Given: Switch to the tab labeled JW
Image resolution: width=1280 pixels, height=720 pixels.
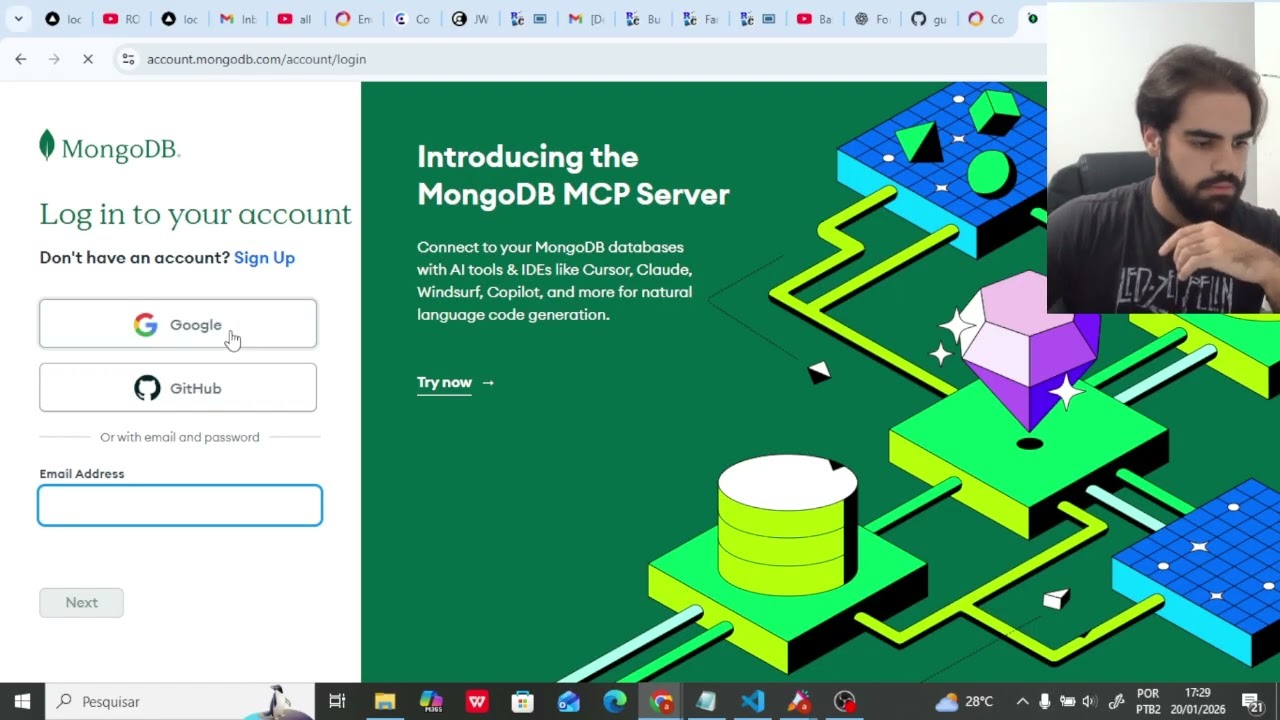Looking at the screenshot, I should pos(469,19).
